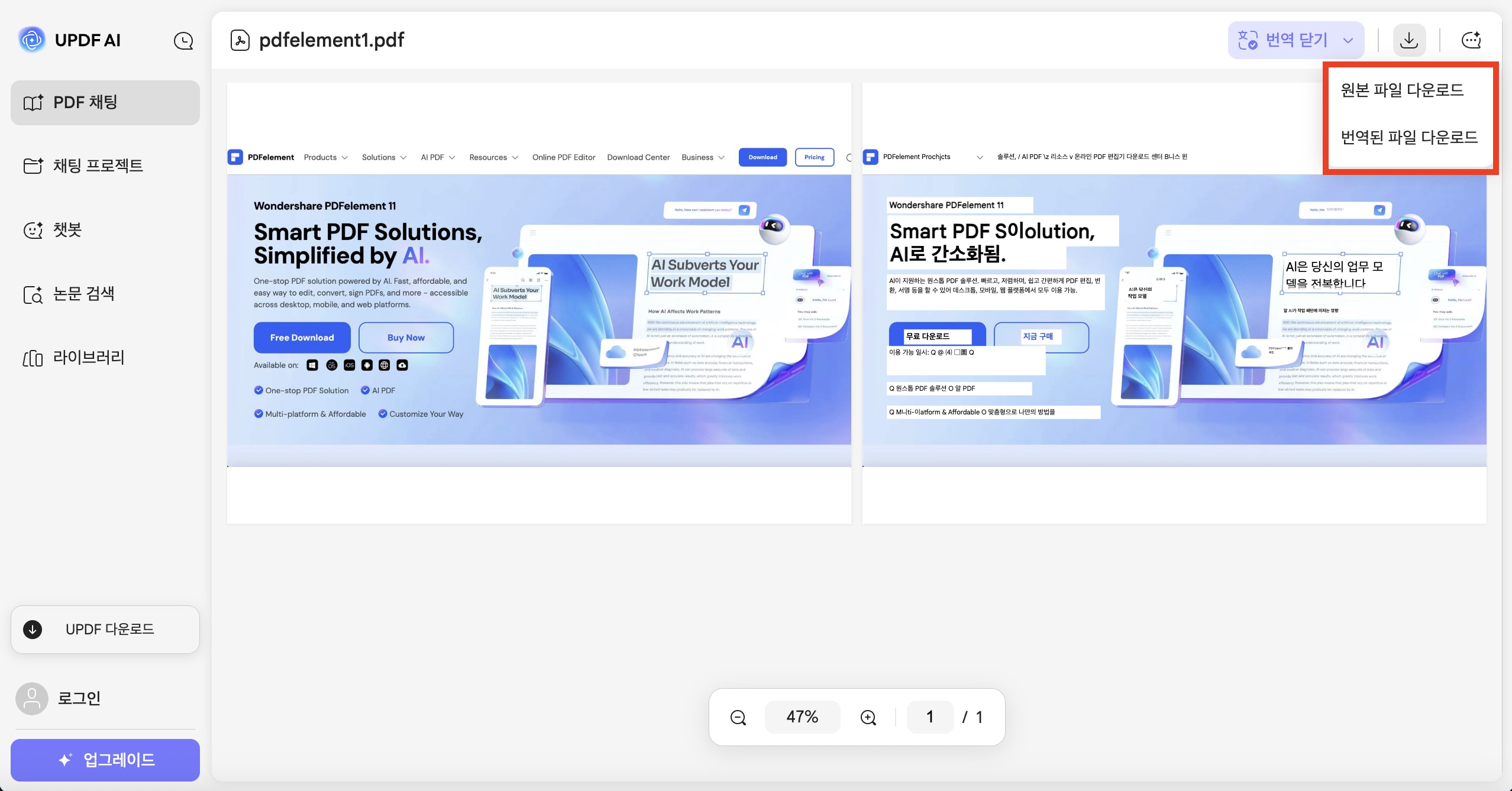Viewport: 1512px width, 791px height.
Task: Click the Free Download button in the original page
Action: 302,338
